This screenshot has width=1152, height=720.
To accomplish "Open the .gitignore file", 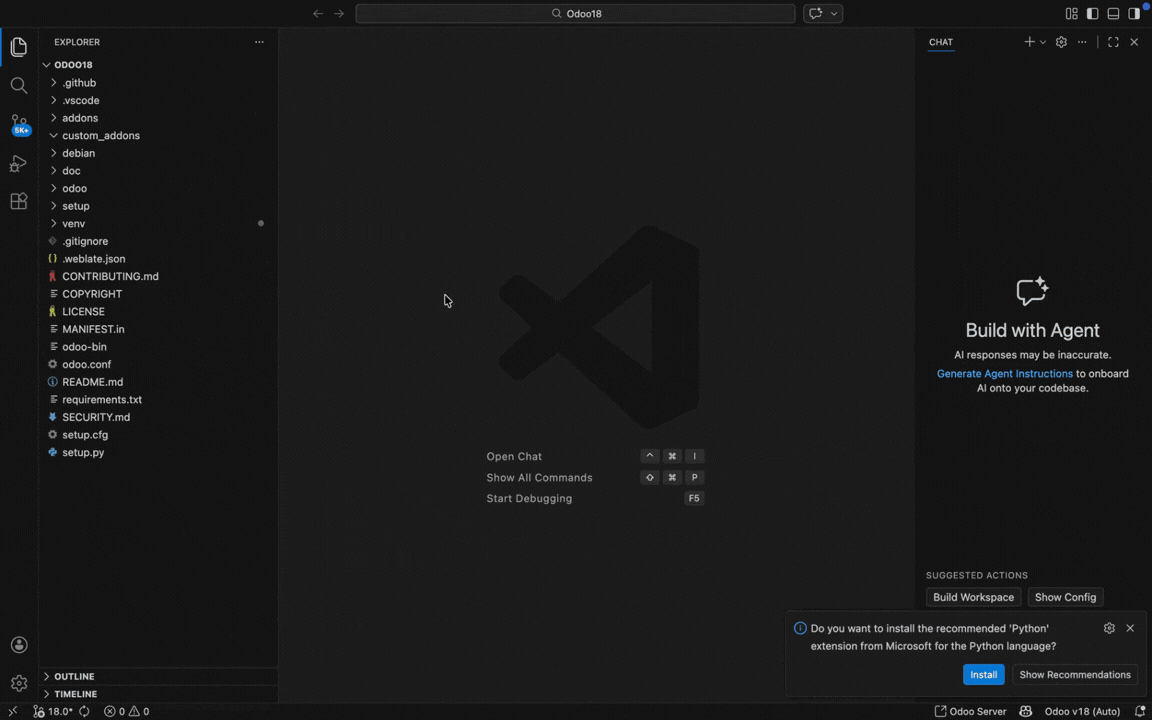I will coord(158,241).
